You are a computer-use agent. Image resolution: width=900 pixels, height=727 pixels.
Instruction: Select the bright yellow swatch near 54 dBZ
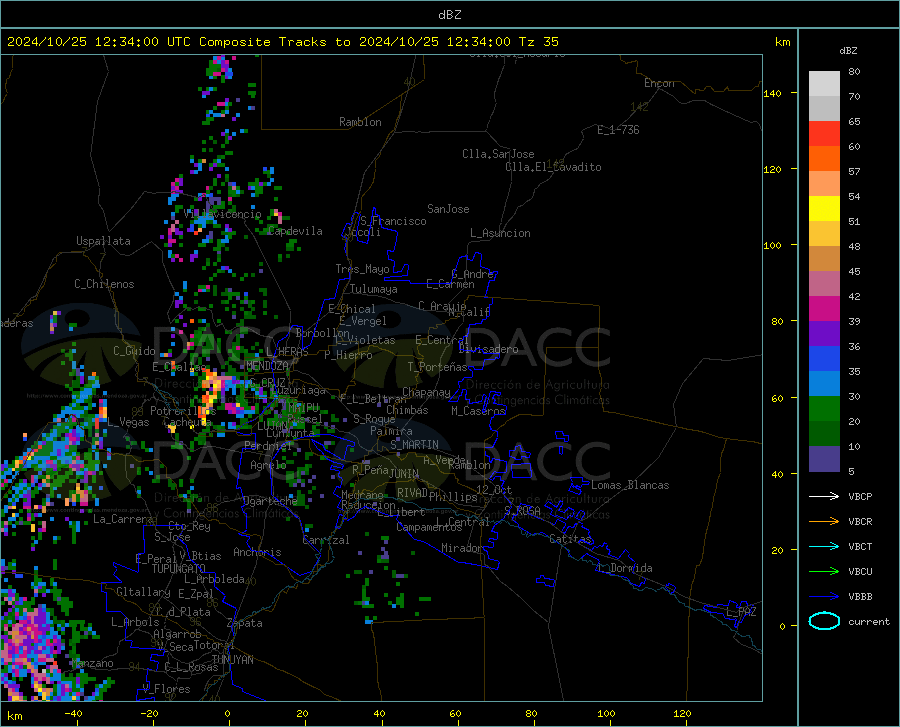pyautogui.click(x=824, y=209)
